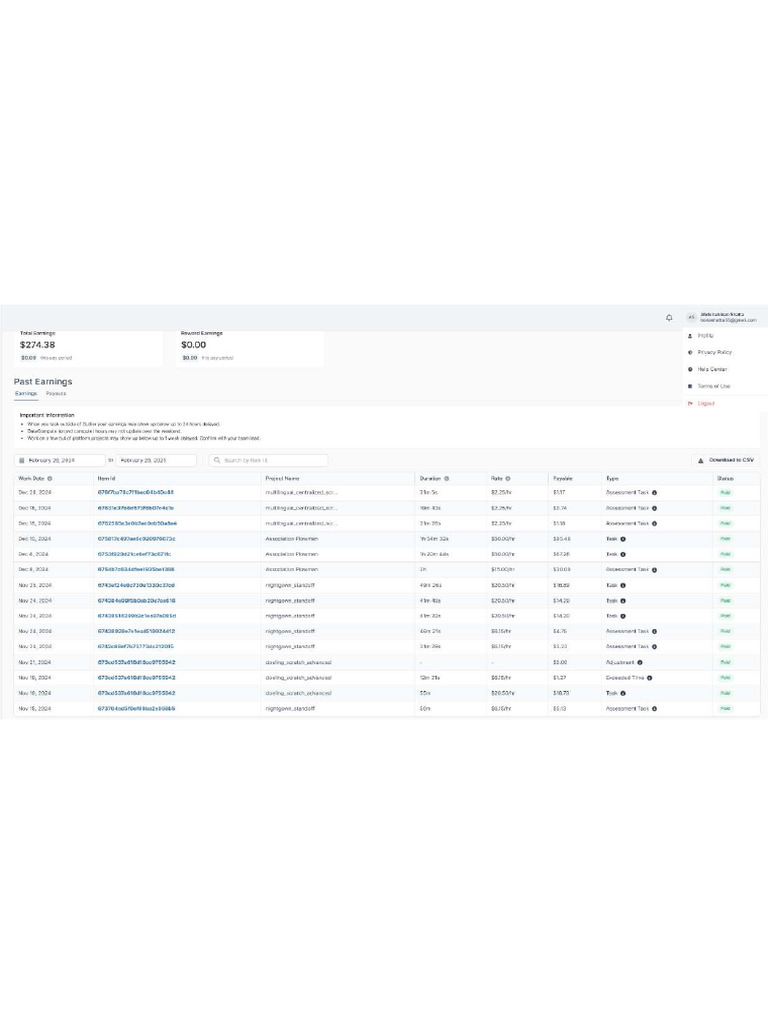
Task: Open the notifications bell icon
Action: [x=669, y=318]
